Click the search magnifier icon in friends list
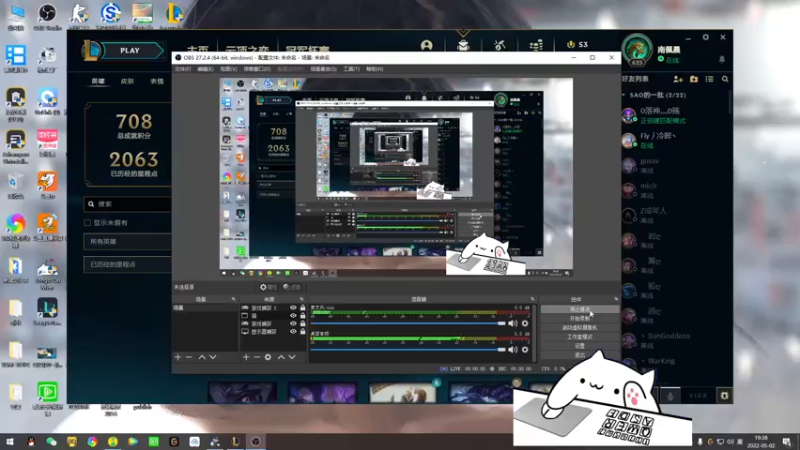Viewport: 800px width, 450px height. [725, 79]
